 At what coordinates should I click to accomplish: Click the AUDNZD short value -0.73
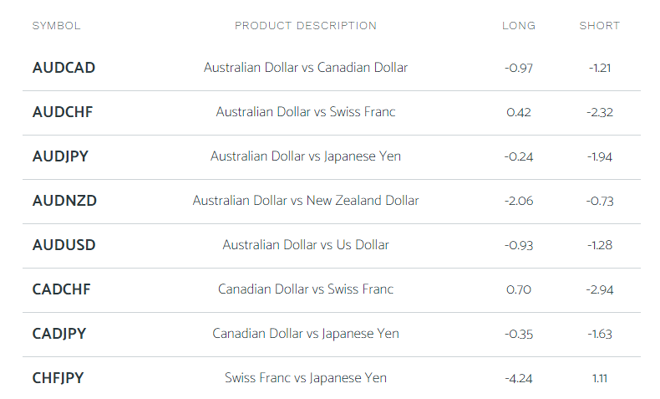click(x=599, y=201)
